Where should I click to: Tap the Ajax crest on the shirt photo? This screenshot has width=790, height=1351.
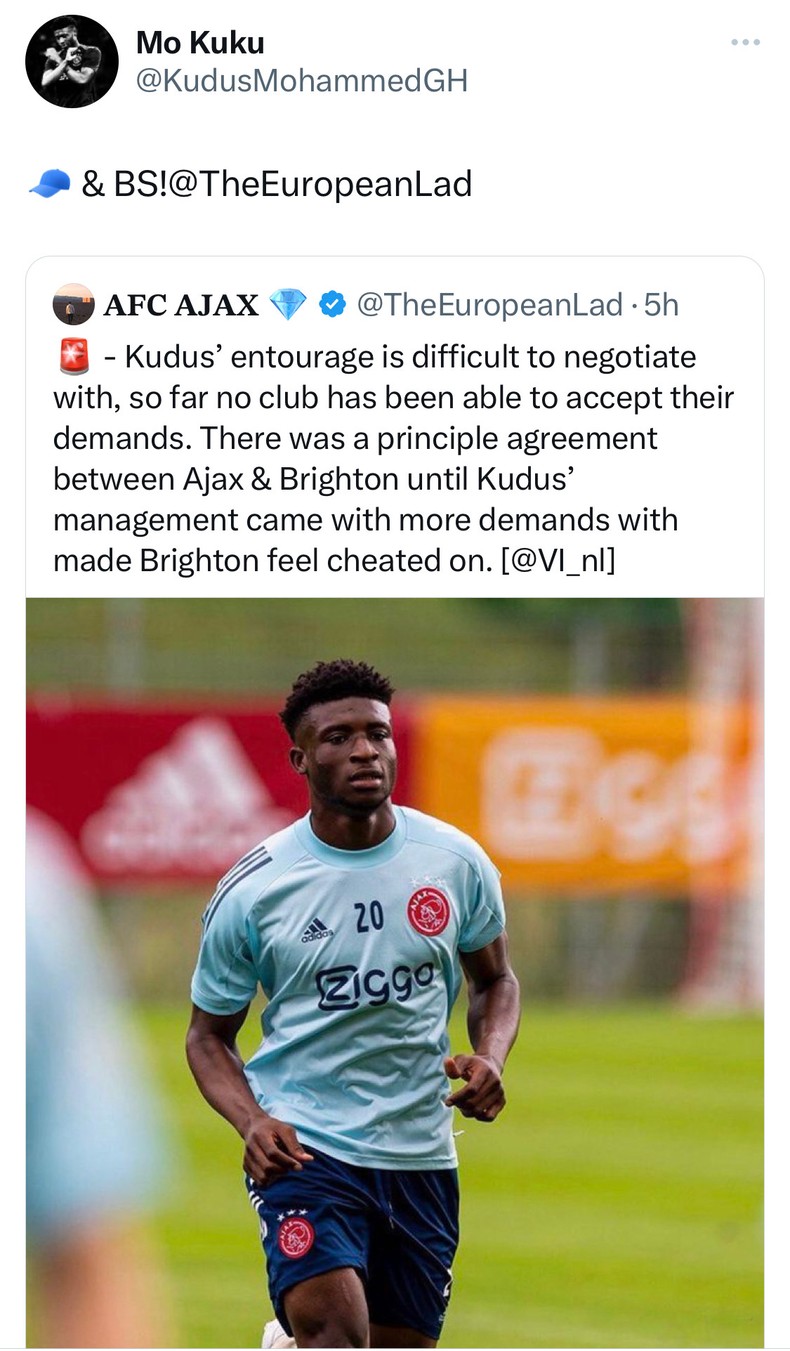tap(428, 910)
